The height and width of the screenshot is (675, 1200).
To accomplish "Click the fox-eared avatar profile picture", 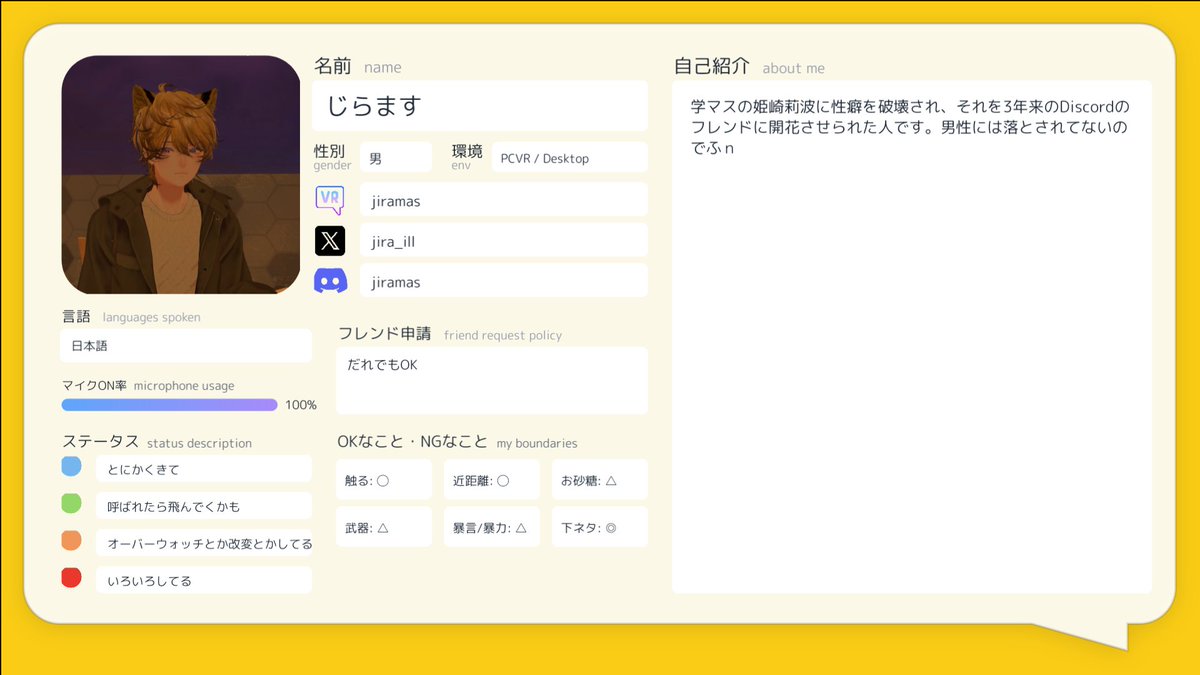I will coord(181,174).
